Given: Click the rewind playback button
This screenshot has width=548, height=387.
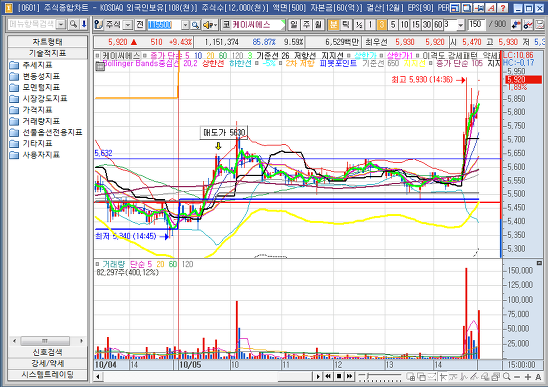Looking at the screenshot, I should coord(328,377).
